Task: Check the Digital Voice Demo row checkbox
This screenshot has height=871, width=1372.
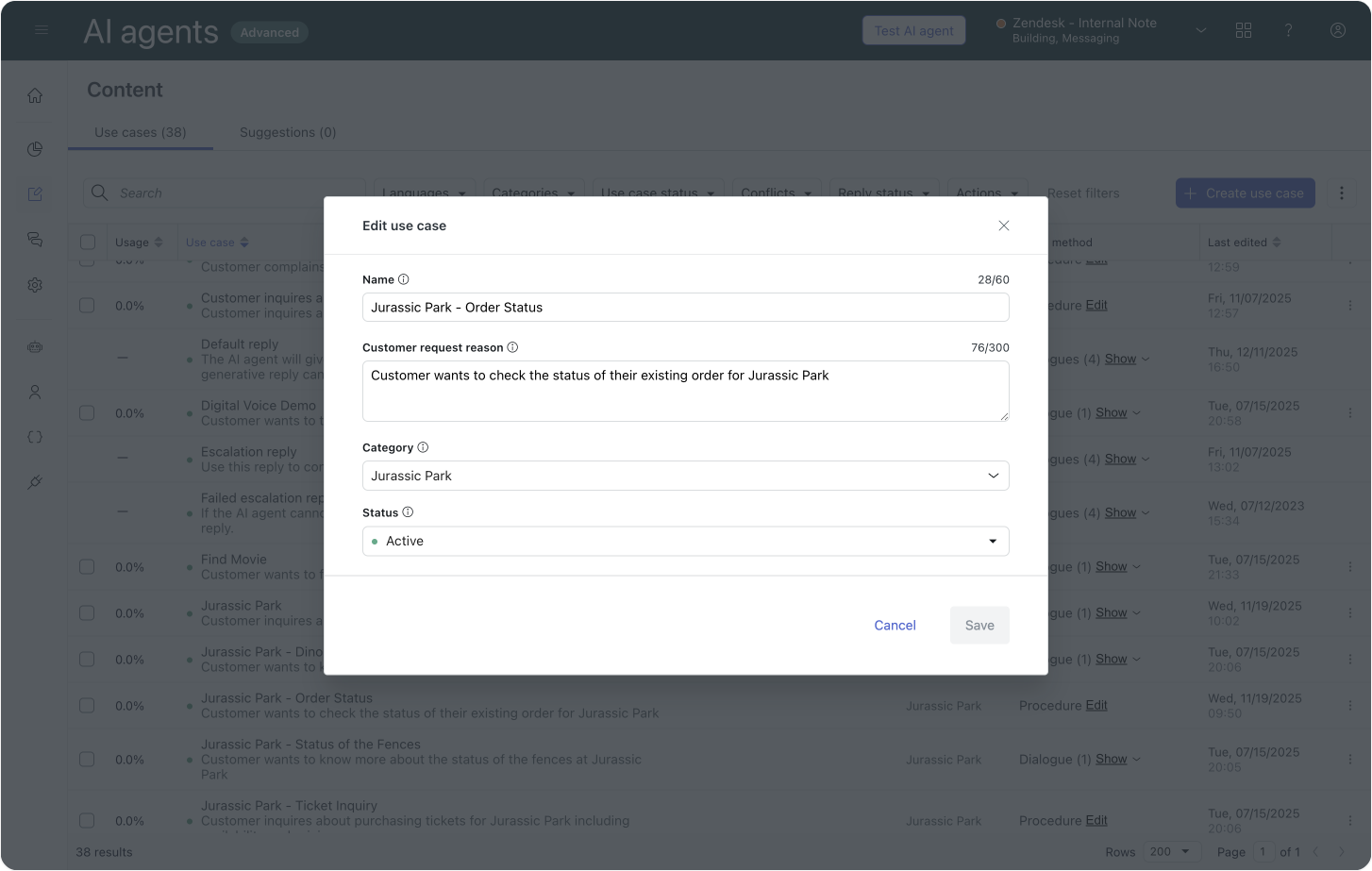Action: click(87, 413)
